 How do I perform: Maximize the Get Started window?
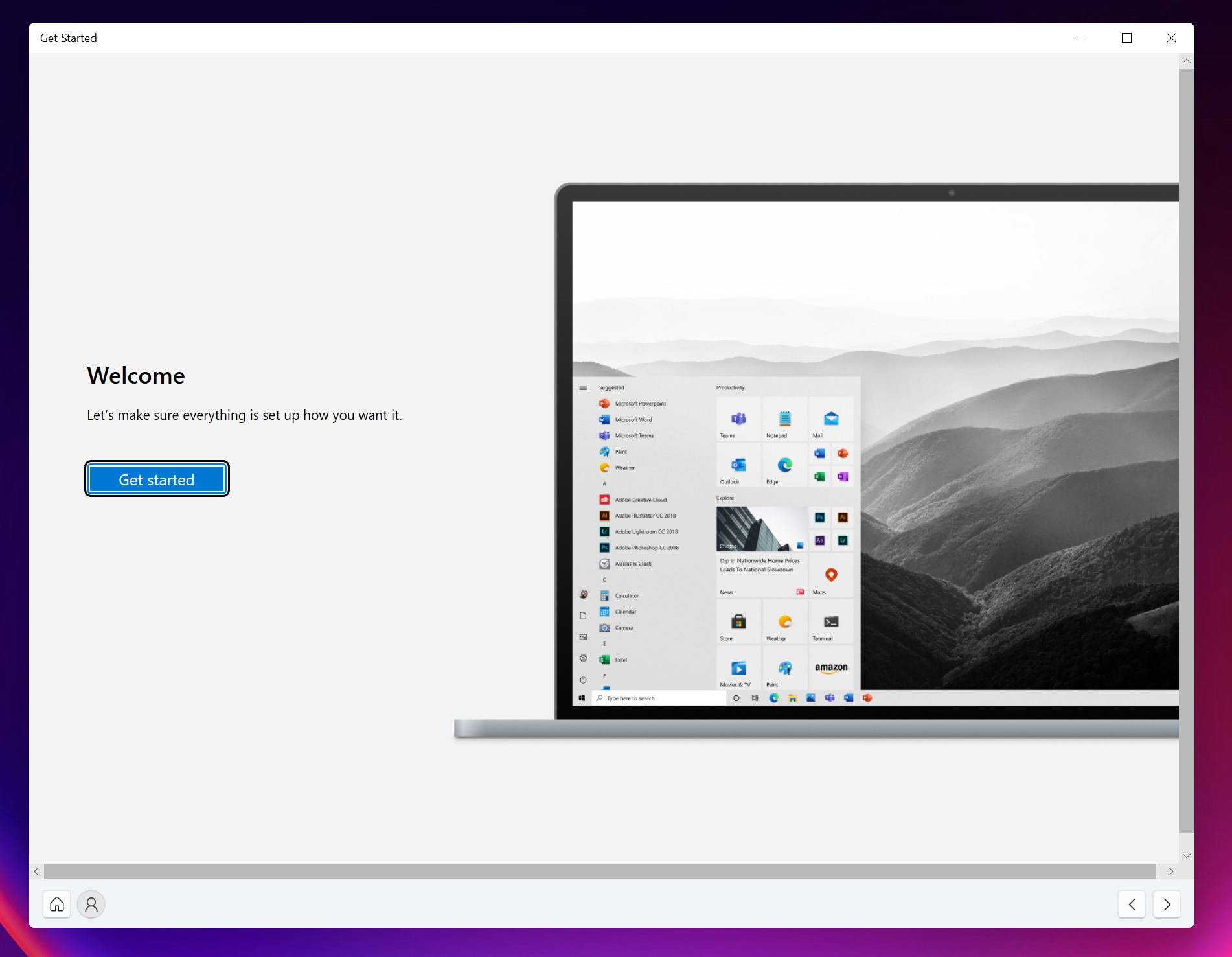click(1126, 38)
